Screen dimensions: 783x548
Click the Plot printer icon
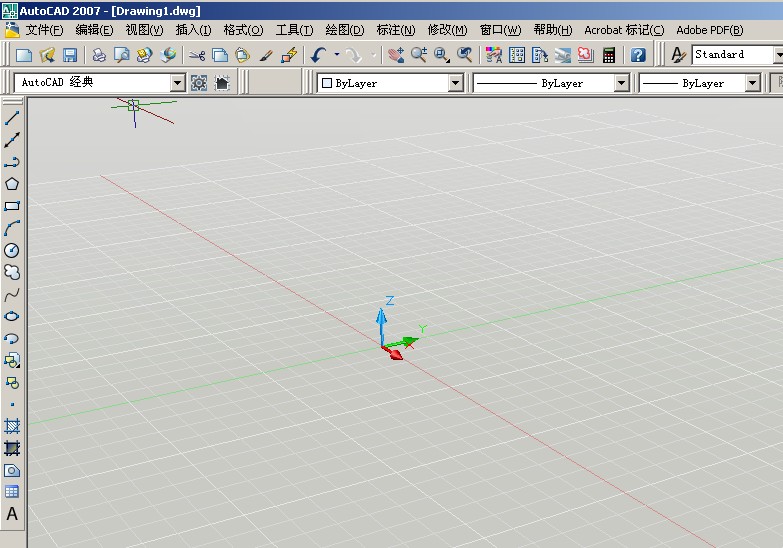click(x=99, y=55)
